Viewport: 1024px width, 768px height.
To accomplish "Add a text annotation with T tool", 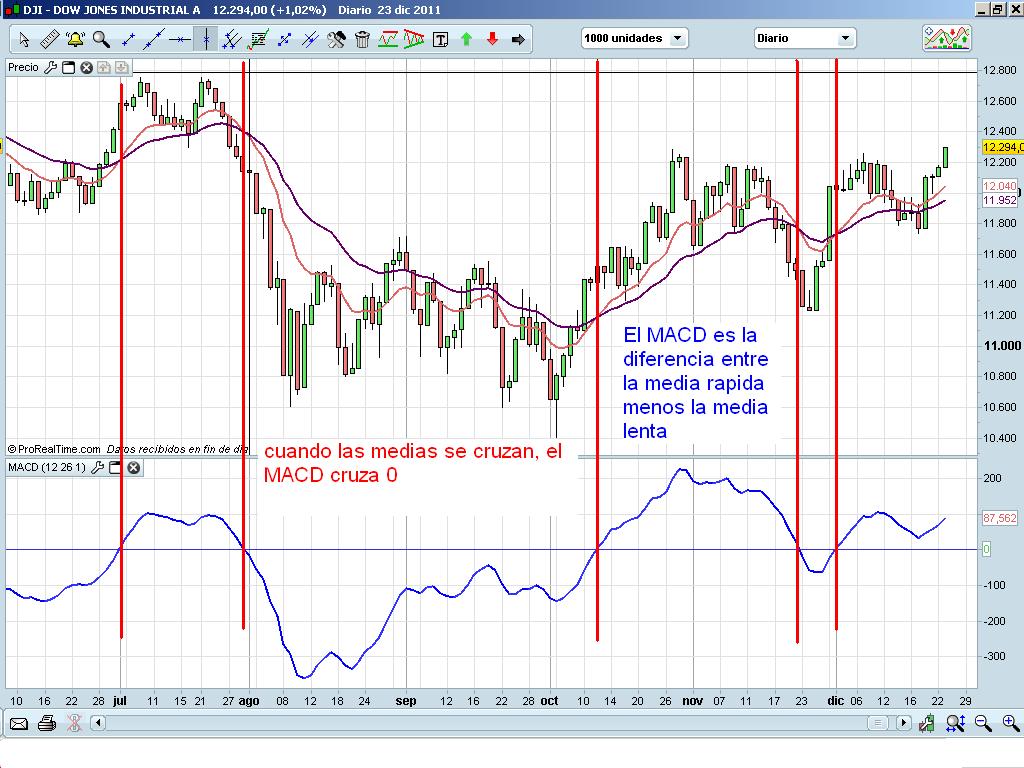I will pos(441,40).
